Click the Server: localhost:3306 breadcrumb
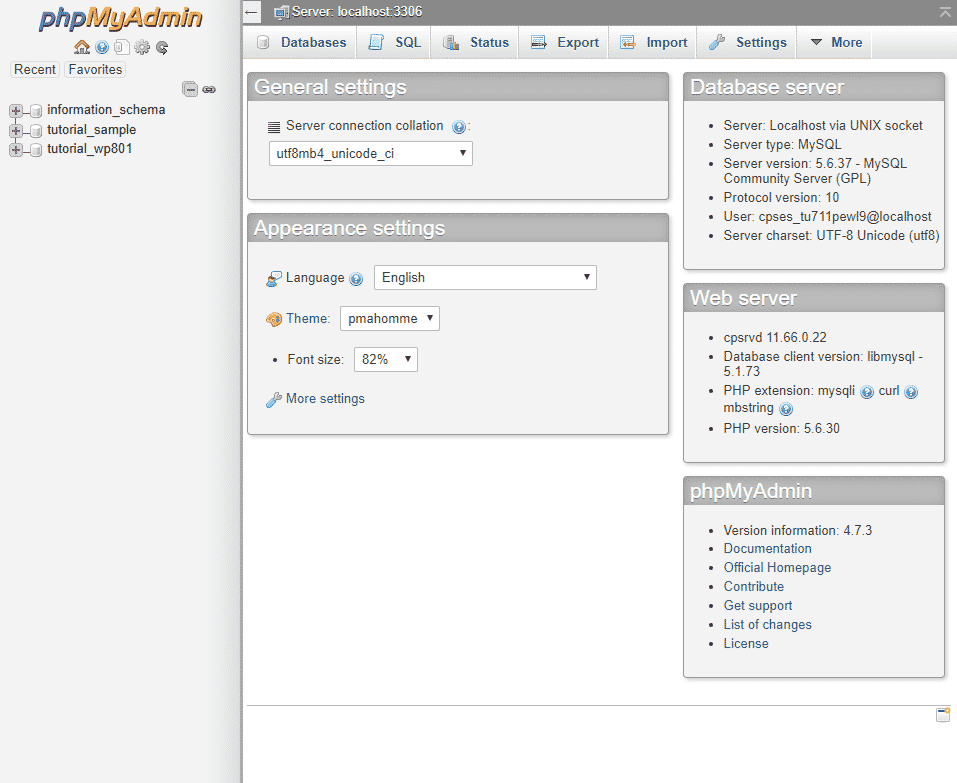The image size is (957, 783). [x=357, y=12]
